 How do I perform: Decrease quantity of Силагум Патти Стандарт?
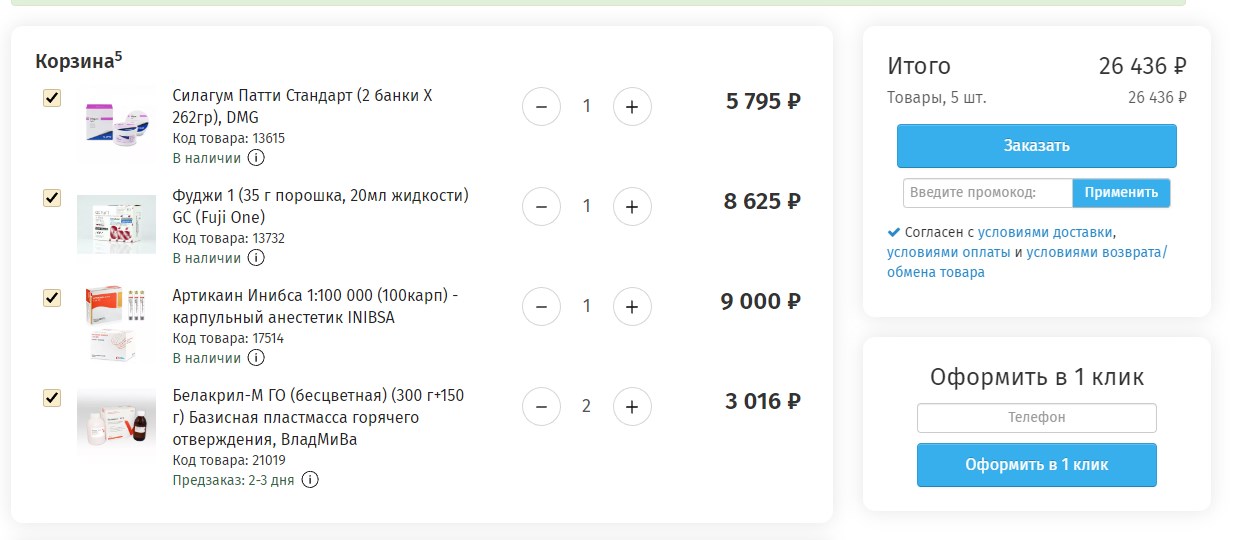[x=541, y=106]
